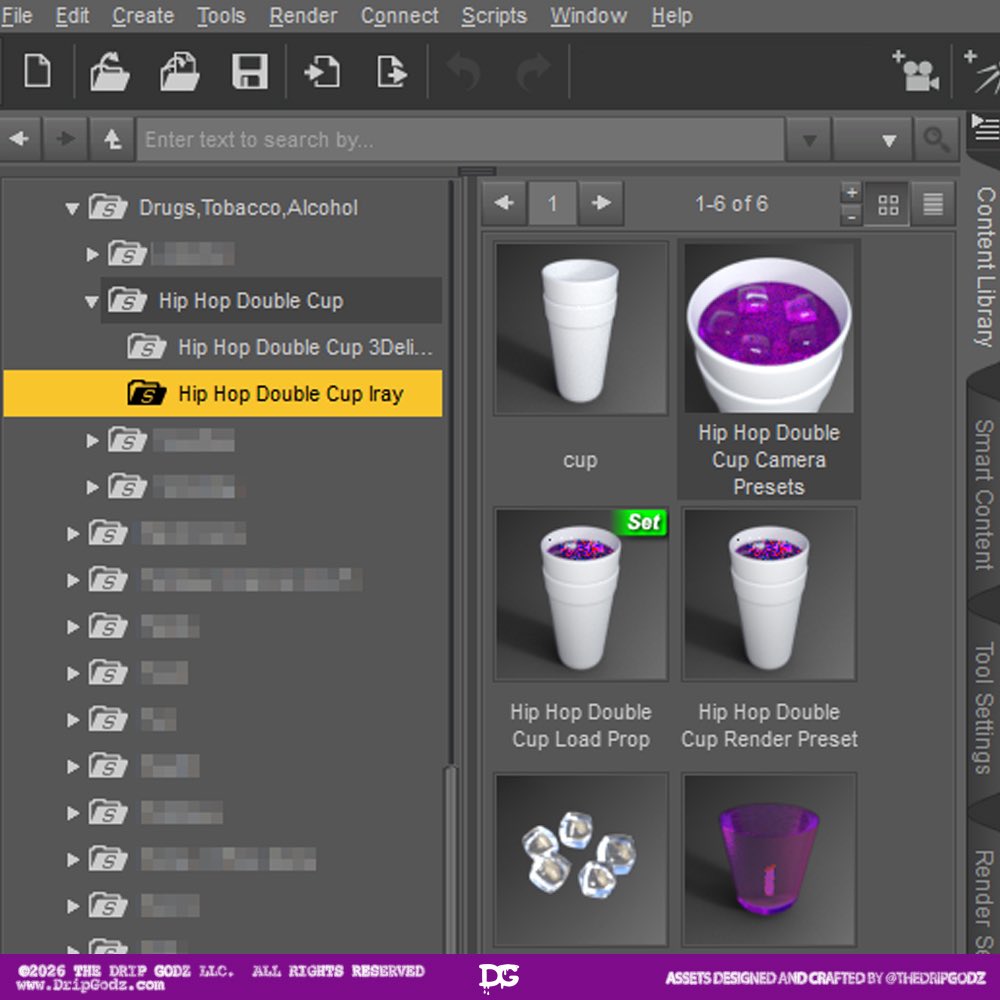
Task: Click the folder tree vertical scrollbar
Action: pyautogui.click(x=451, y=858)
